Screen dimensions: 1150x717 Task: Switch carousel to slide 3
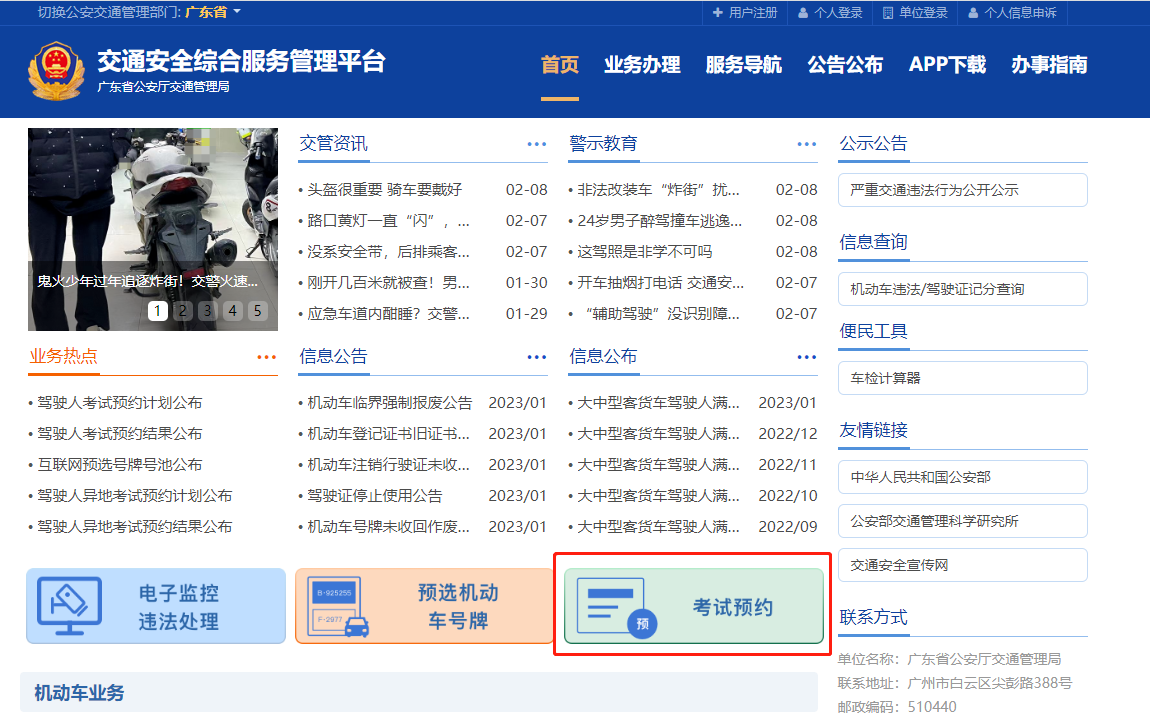(x=207, y=311)
